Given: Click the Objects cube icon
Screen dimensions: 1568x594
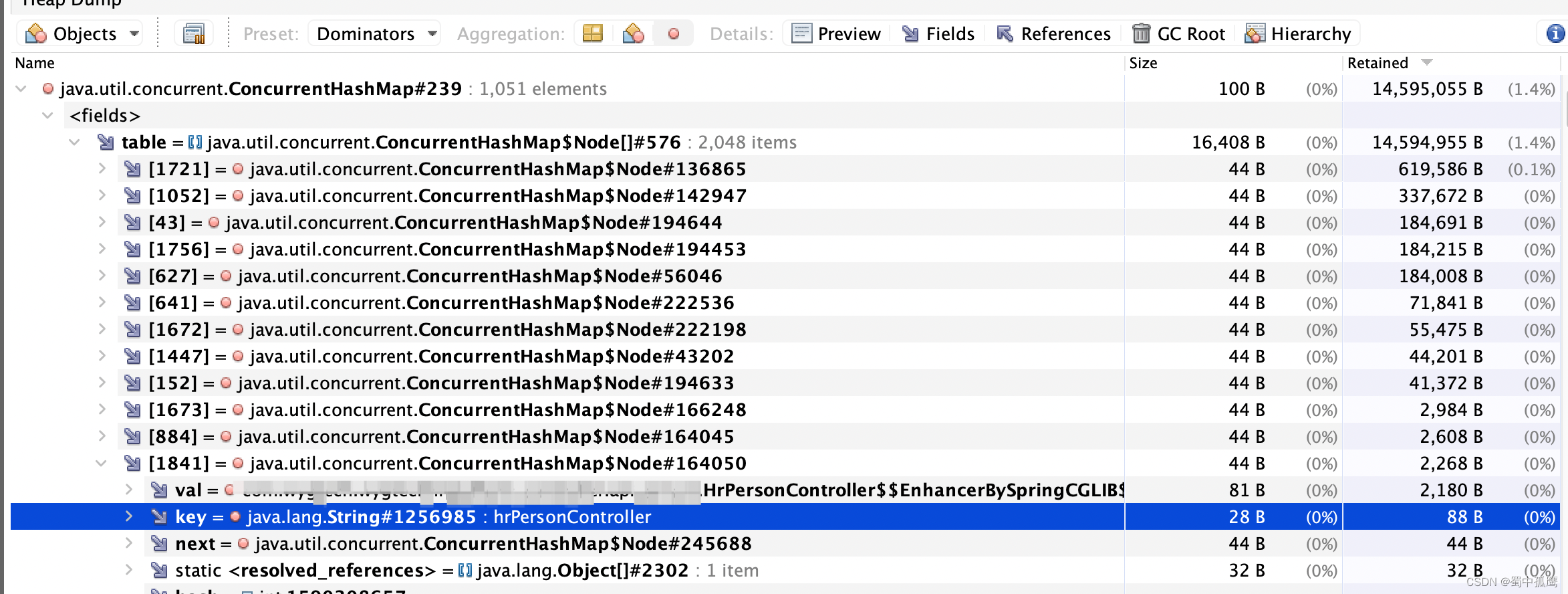Looking at the screenshot, I should coord(35,33).
